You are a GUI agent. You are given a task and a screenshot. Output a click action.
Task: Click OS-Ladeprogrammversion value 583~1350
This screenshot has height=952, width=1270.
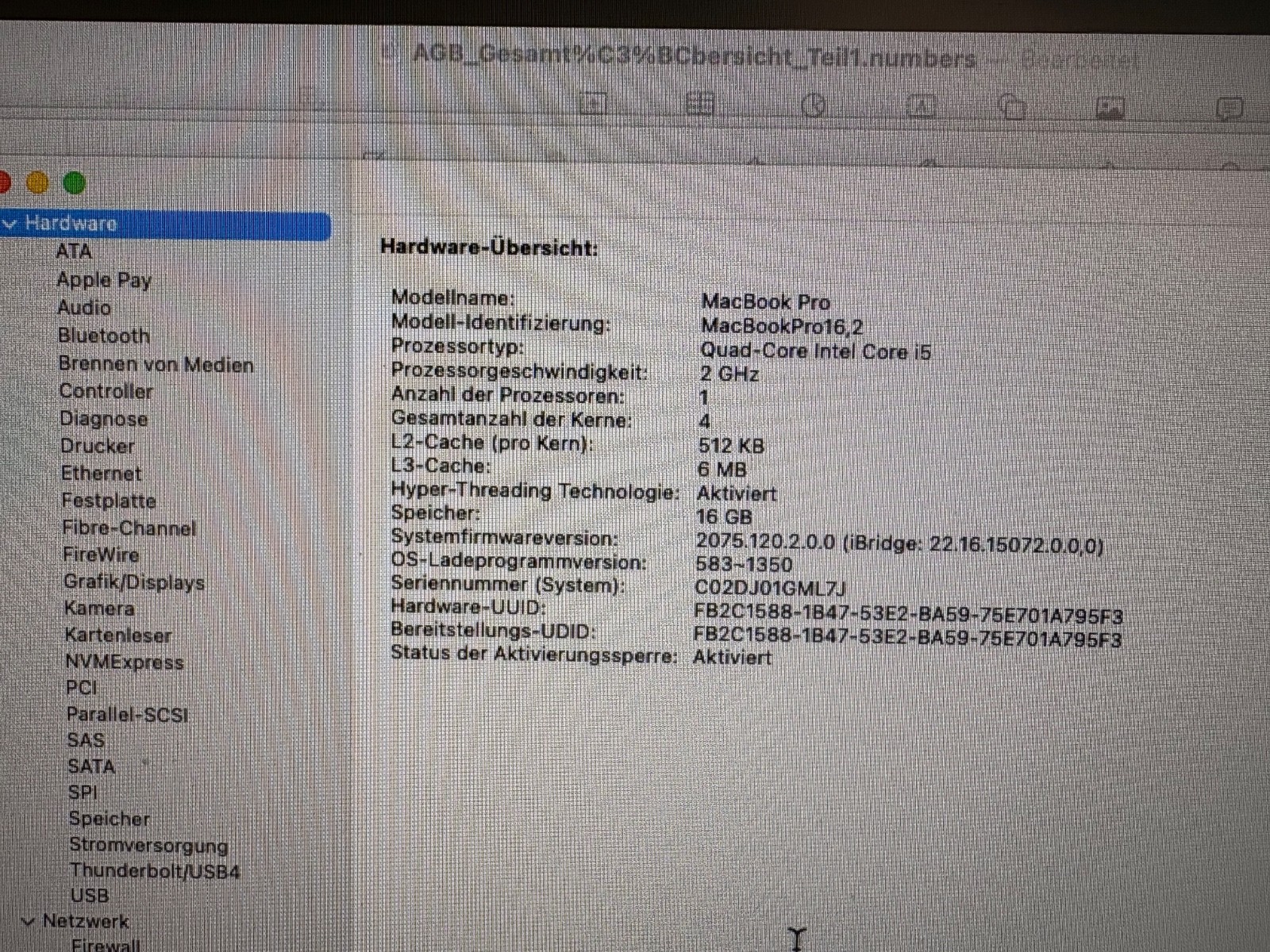[744, 565]
